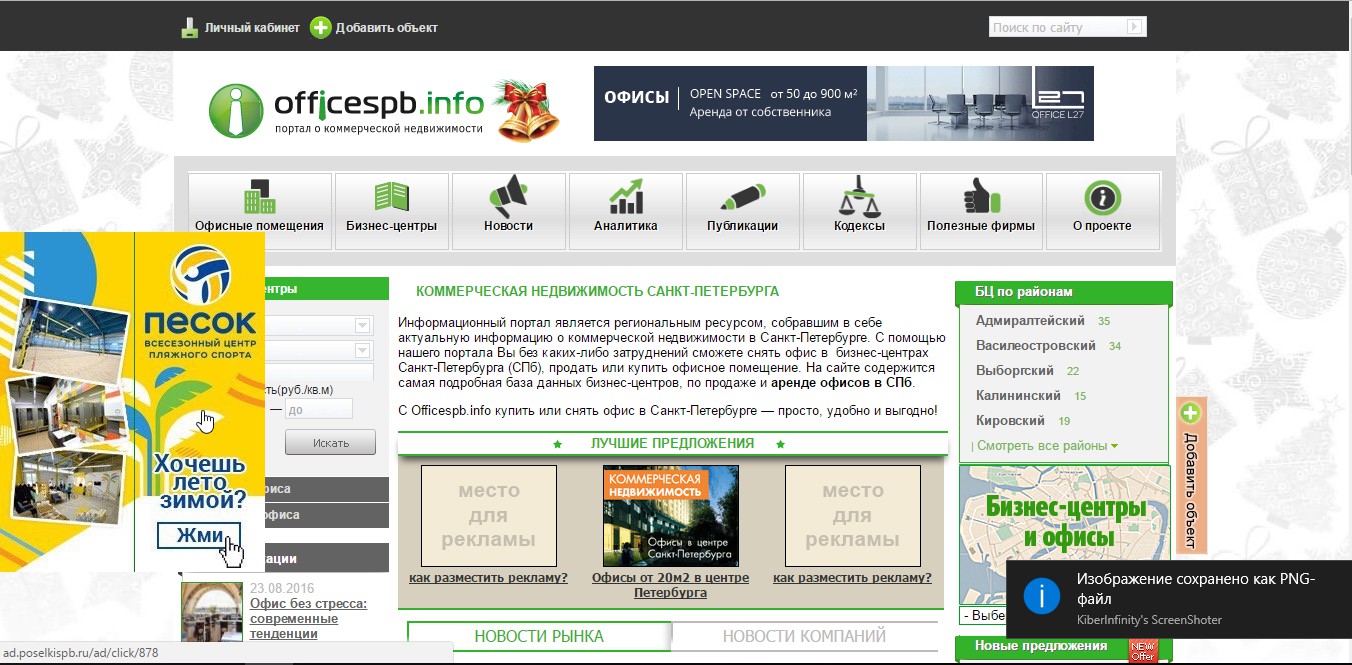Click Лучшие предложения heading
The width and height of the screenshot is (1352, 665).
point(672,443)
